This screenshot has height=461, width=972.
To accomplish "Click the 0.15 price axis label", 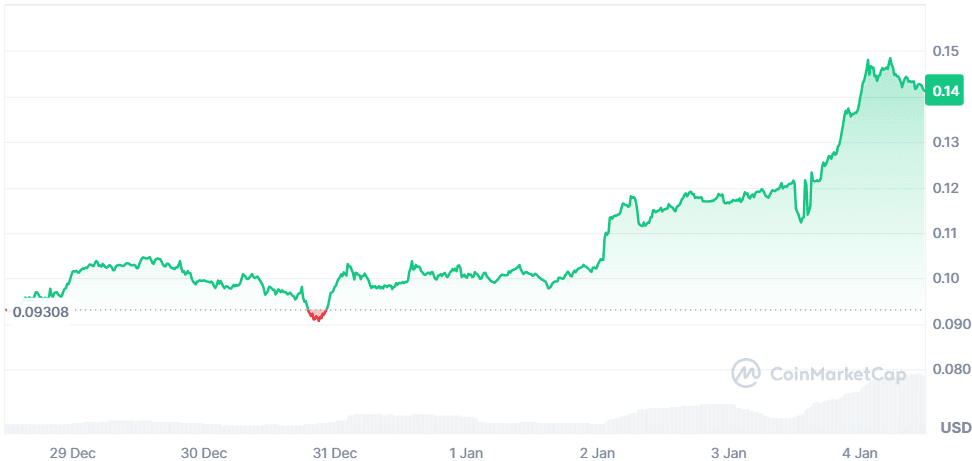I will [x=946, y=51].
